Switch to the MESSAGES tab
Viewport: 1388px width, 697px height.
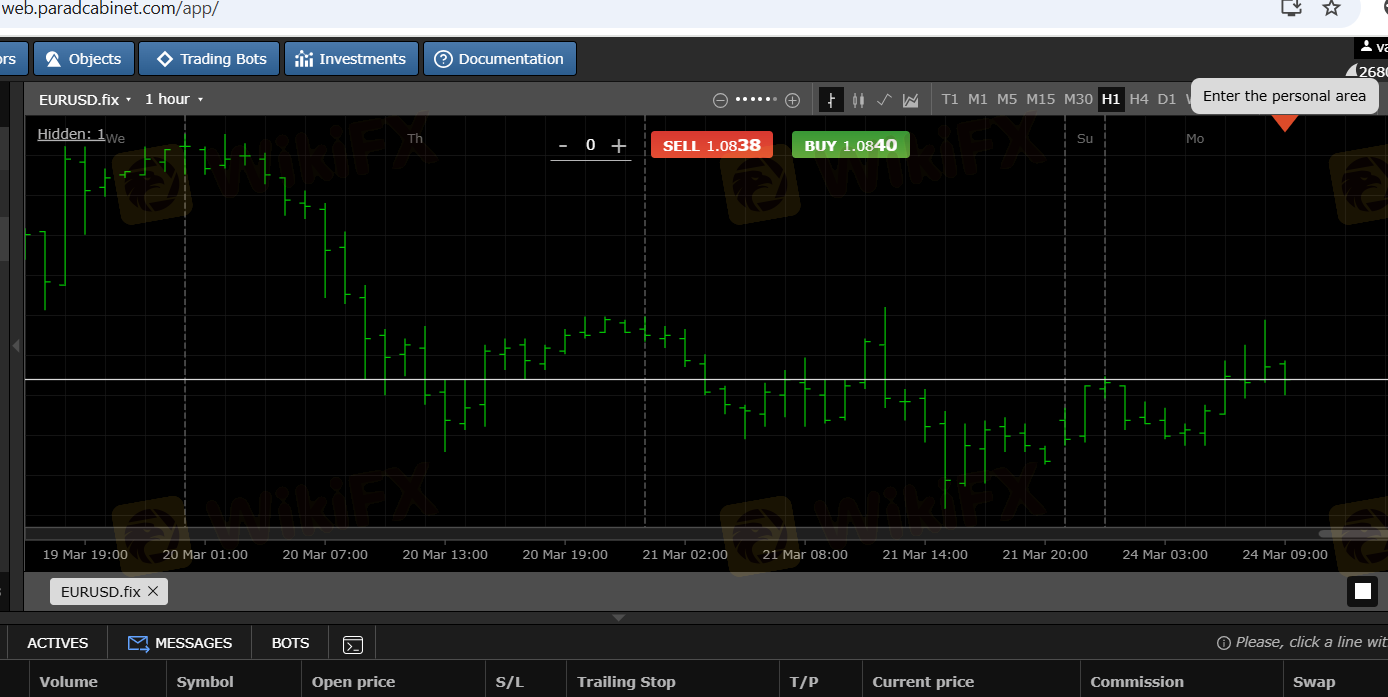(x=180, y=643)
